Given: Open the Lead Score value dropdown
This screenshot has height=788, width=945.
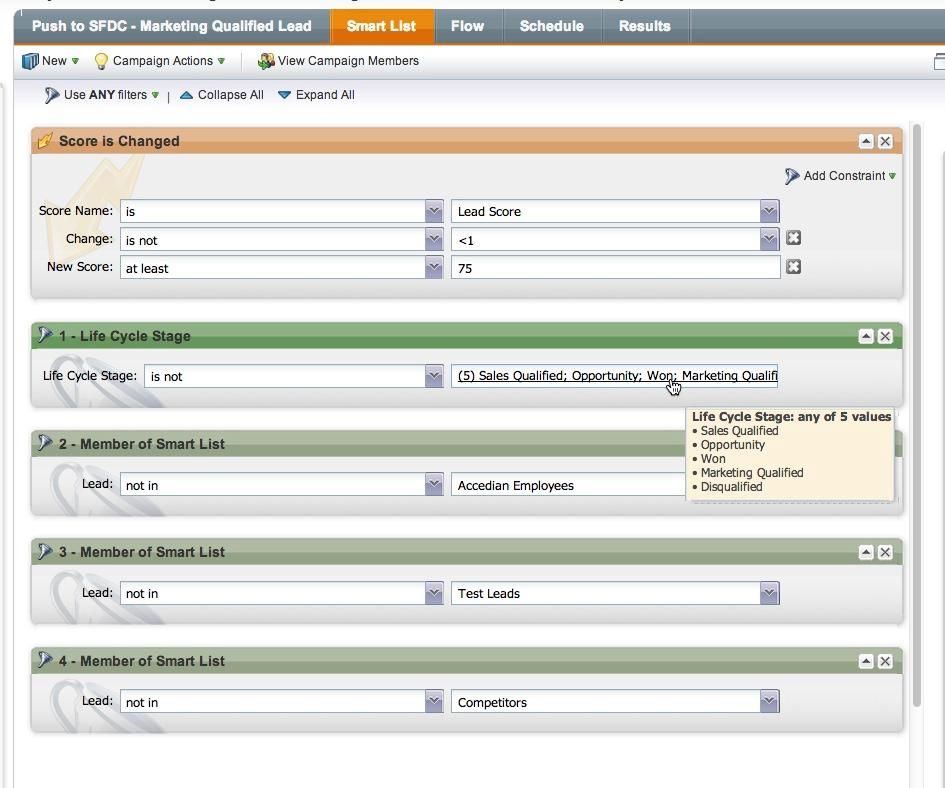Looking at the screenshot, I should click(x=769, y=212).
